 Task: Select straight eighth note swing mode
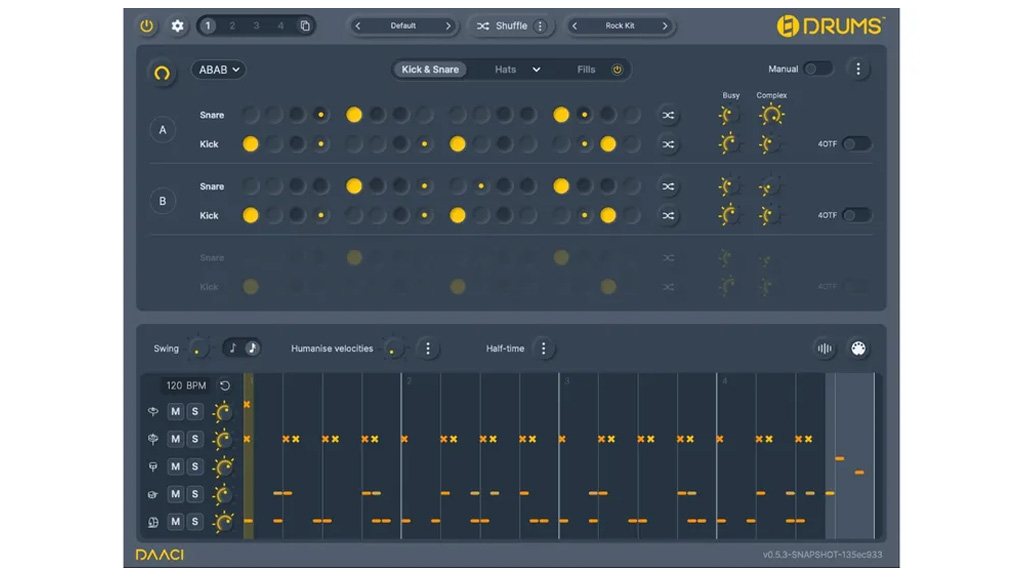(x=232, y=348)
